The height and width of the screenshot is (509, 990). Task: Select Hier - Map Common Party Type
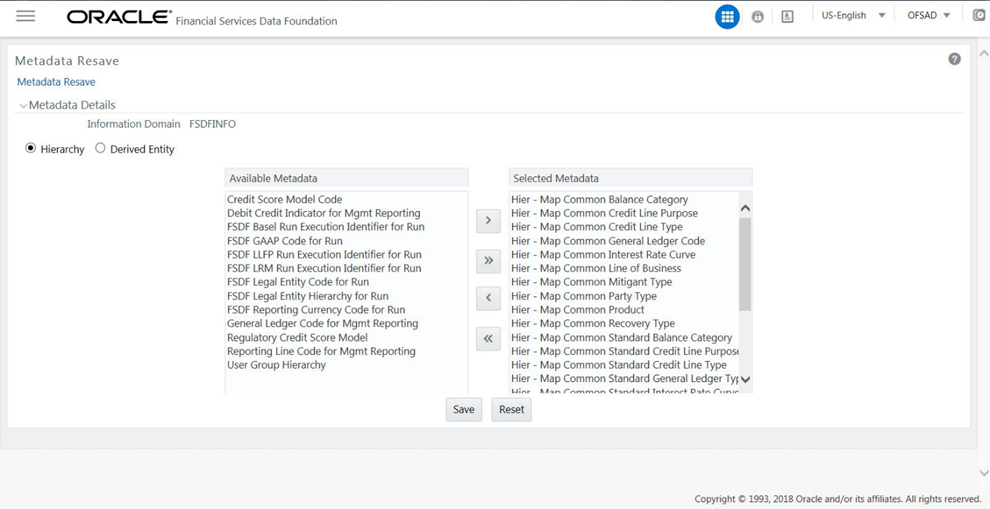tap(584, 296)
